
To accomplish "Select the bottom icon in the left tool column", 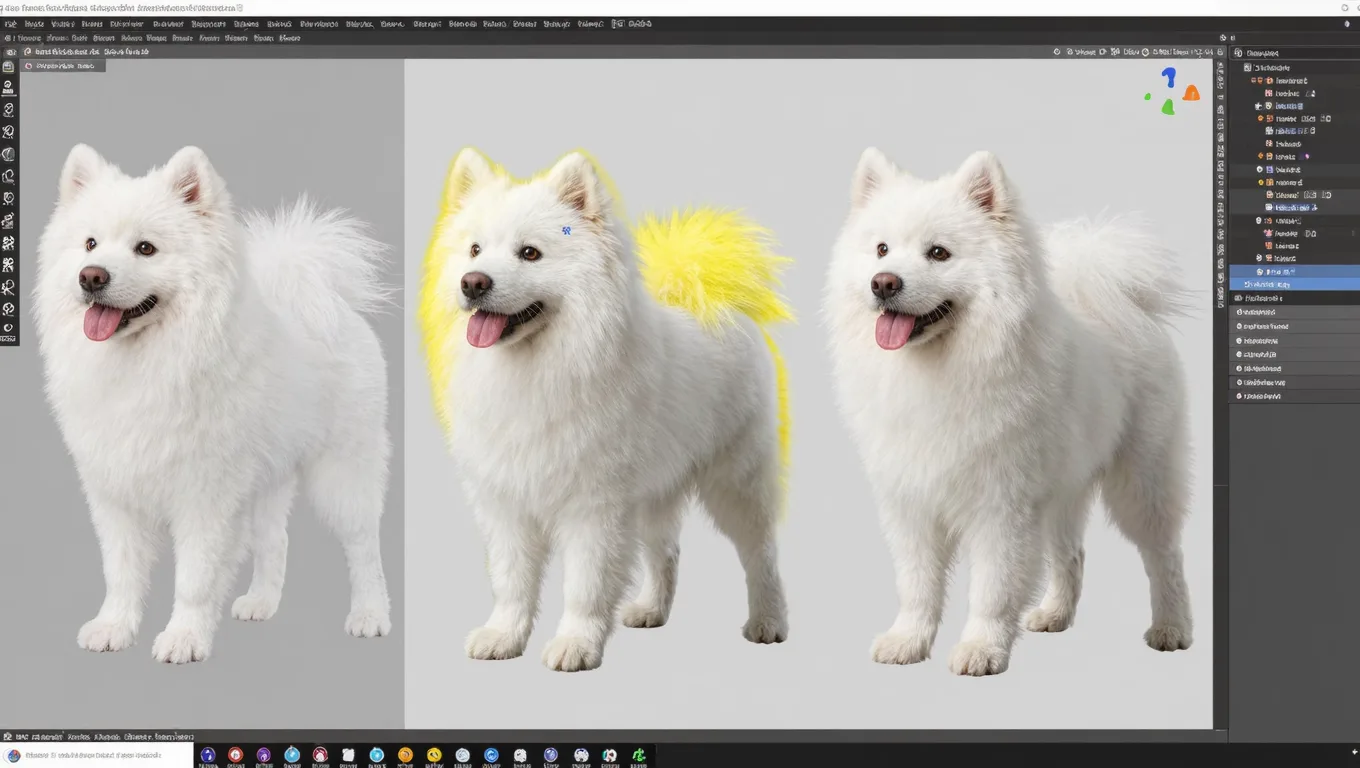I will click(x=8, y=328).
